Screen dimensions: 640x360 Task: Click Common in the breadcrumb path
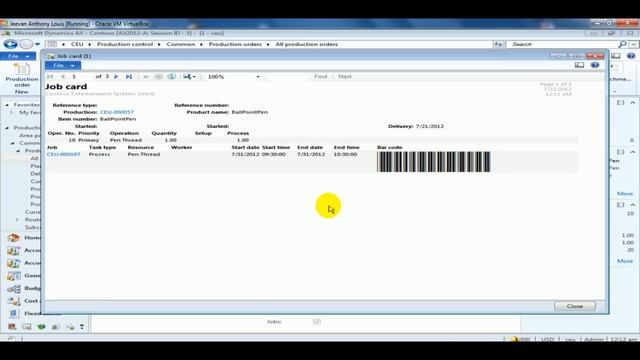[x=180, y=44]
